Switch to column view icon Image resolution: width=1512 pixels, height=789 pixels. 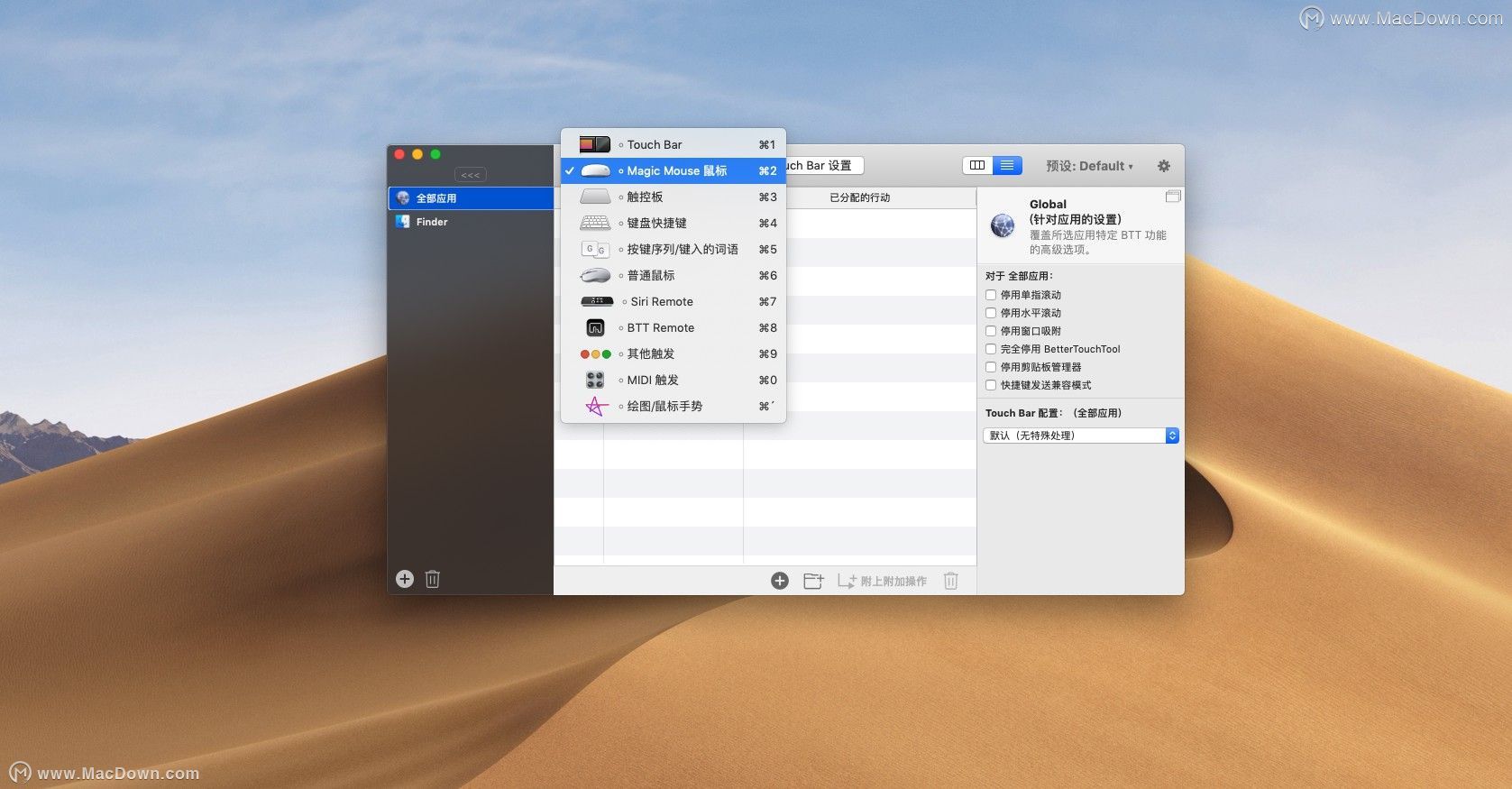977,165
